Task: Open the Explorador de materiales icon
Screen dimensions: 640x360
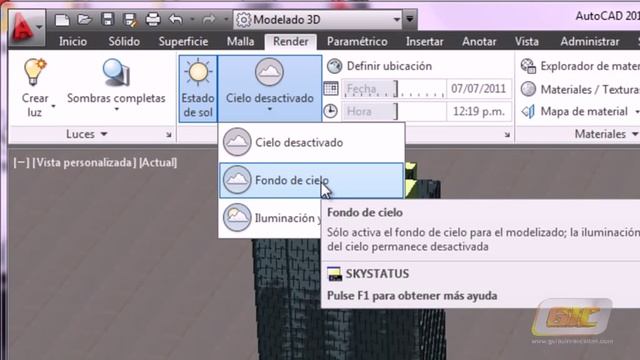Action: tap(528, 66)
